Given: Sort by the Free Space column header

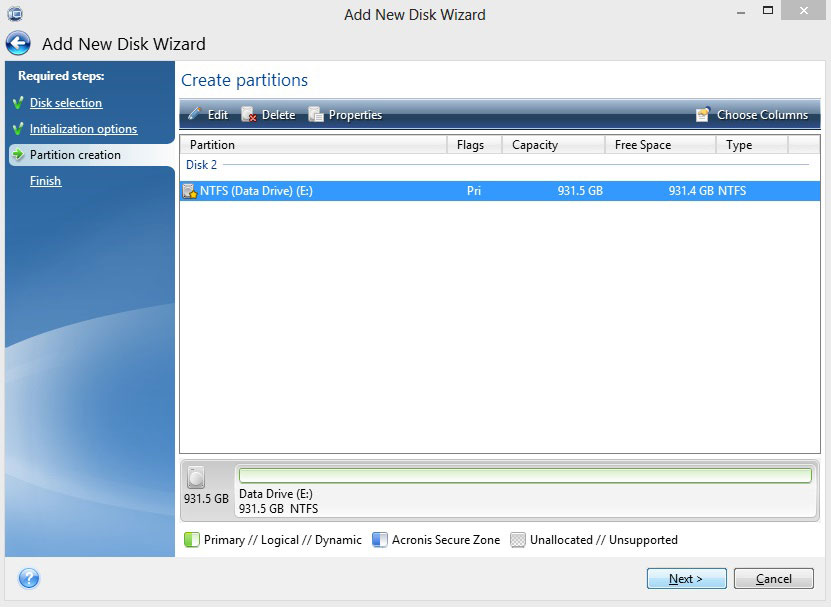Looking at the screenshot, I should pos(660,145).
